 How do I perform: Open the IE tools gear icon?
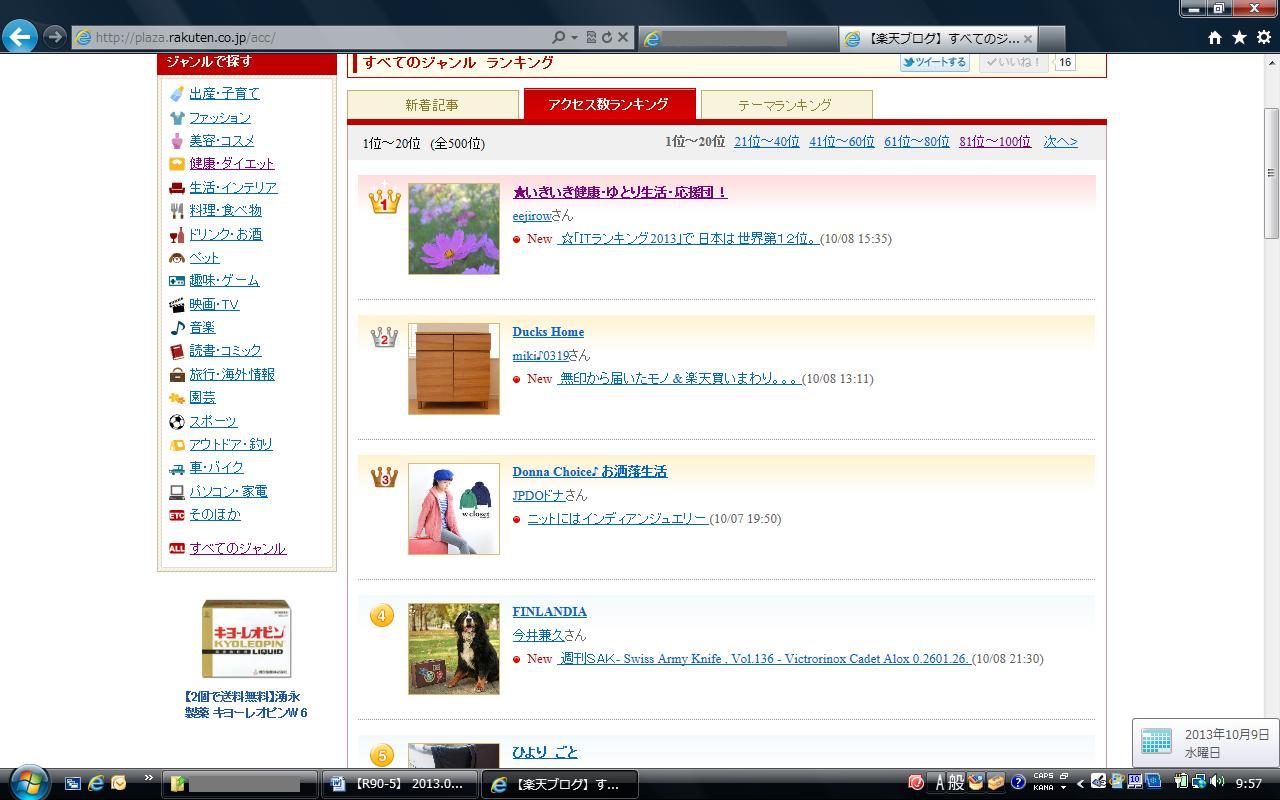(1263, 37)
